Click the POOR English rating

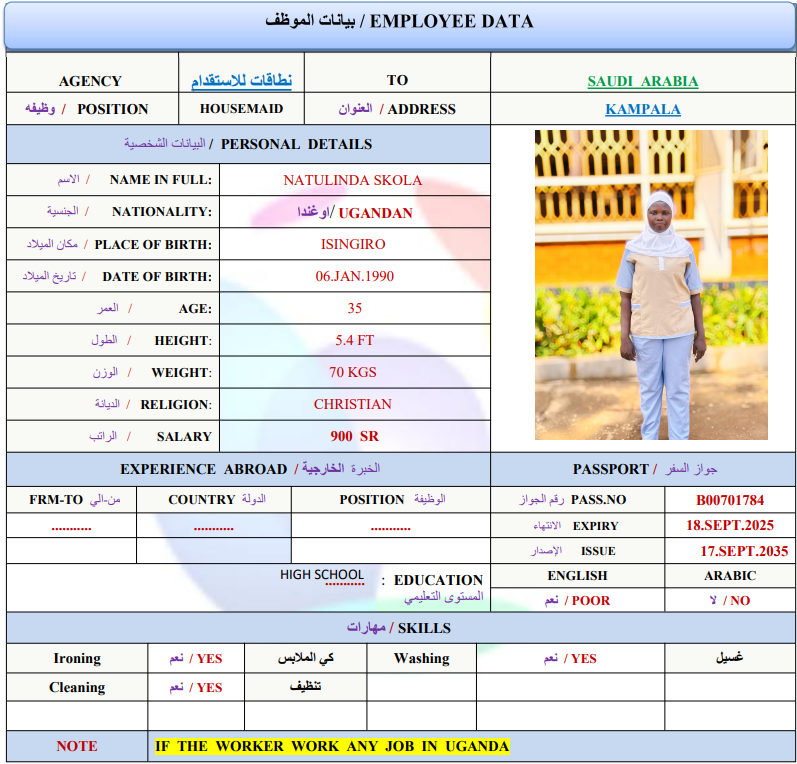click(x=590, y=601)
